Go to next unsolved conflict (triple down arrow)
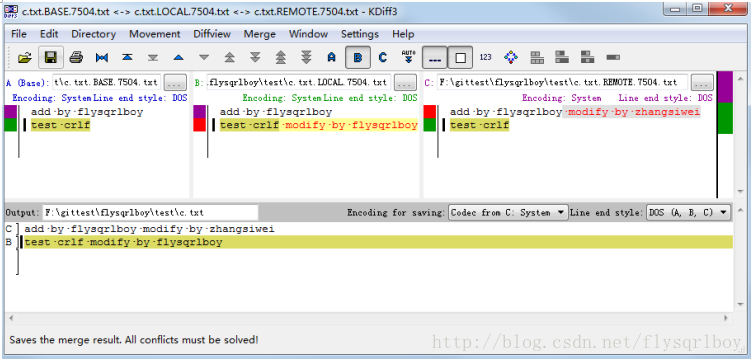 (306, 58)
